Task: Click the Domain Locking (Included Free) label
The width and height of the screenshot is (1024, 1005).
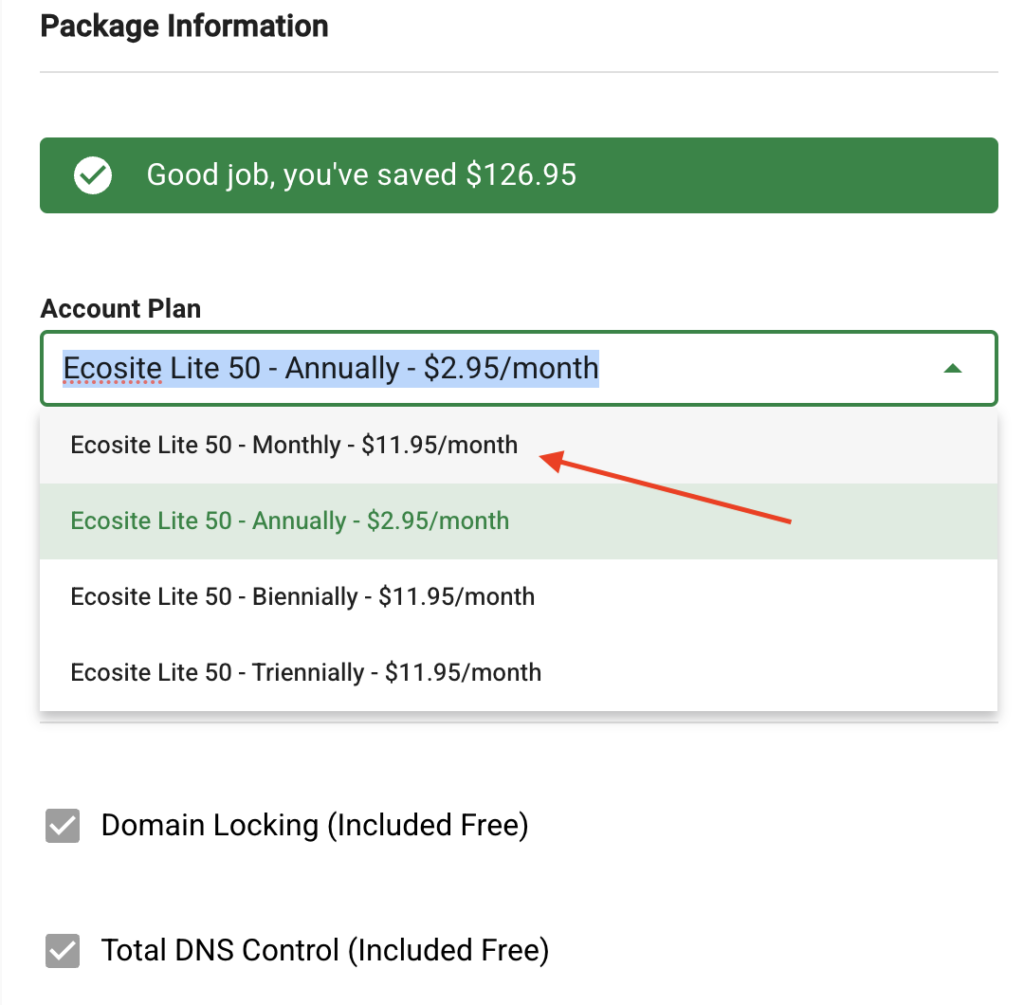Action: click(x=314, y=826)
